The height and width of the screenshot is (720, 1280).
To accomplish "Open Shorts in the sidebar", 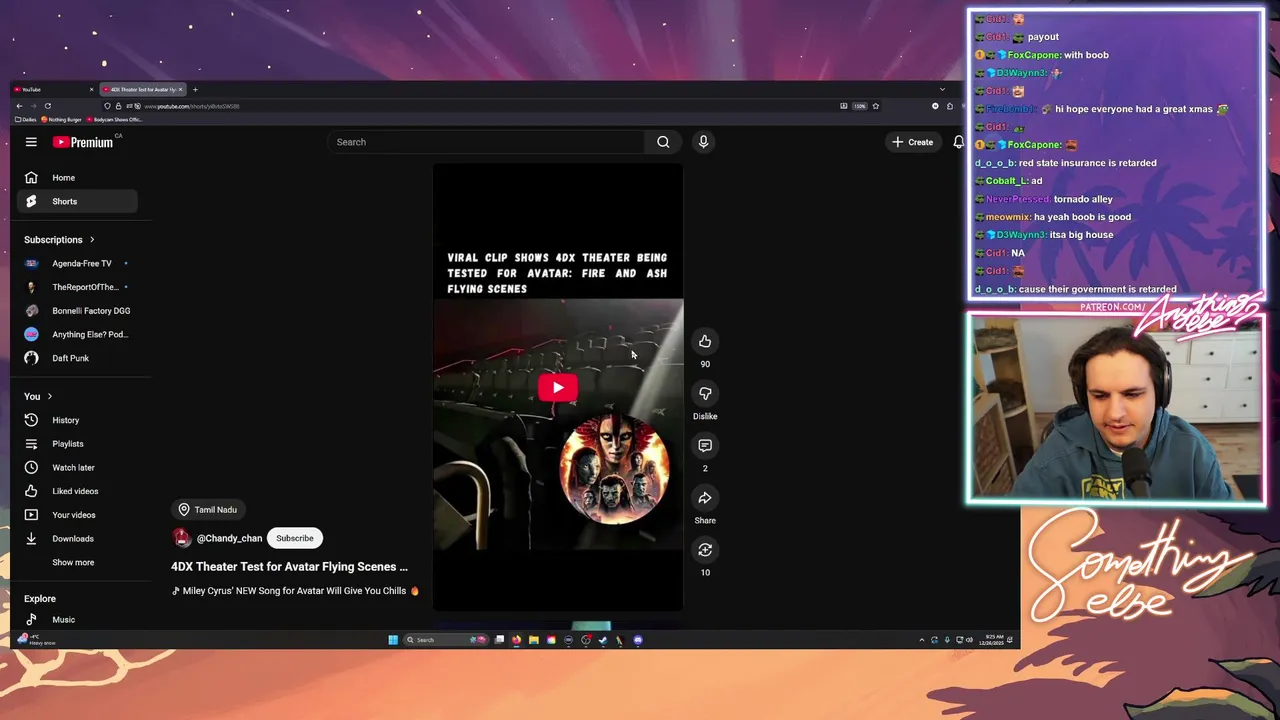I will click(x=77, y=201).
